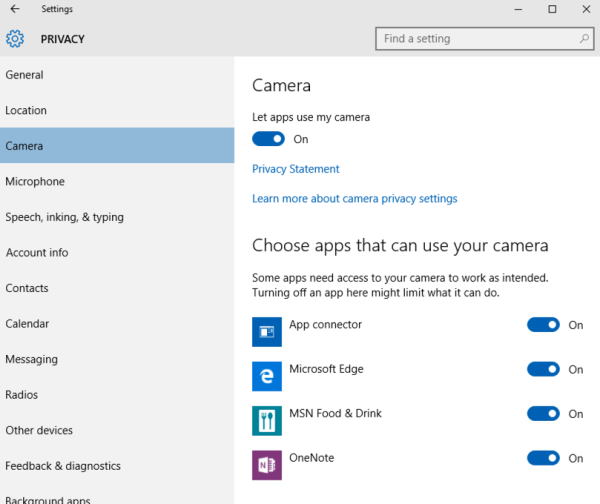Screen dimensions: 600x504
Task: Toggle Let apps use my camera switch
Action: [x=268, y=139]
